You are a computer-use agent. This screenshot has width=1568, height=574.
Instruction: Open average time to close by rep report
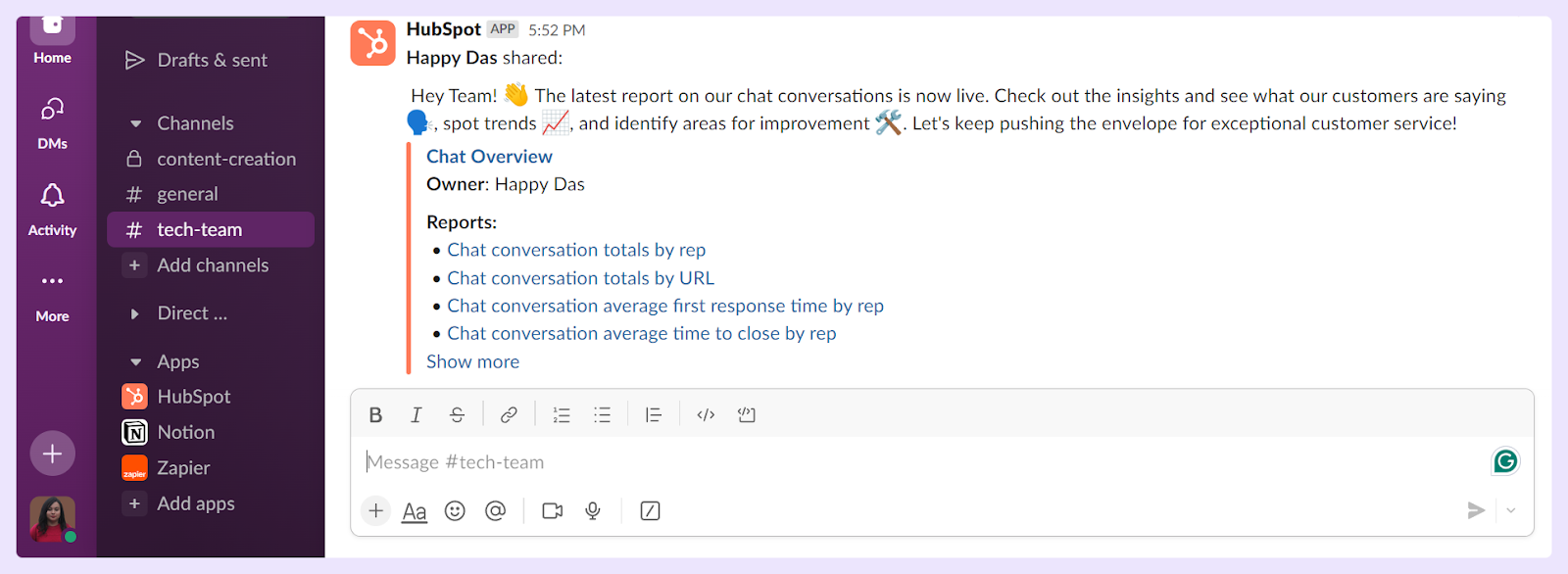coord(642,333)
